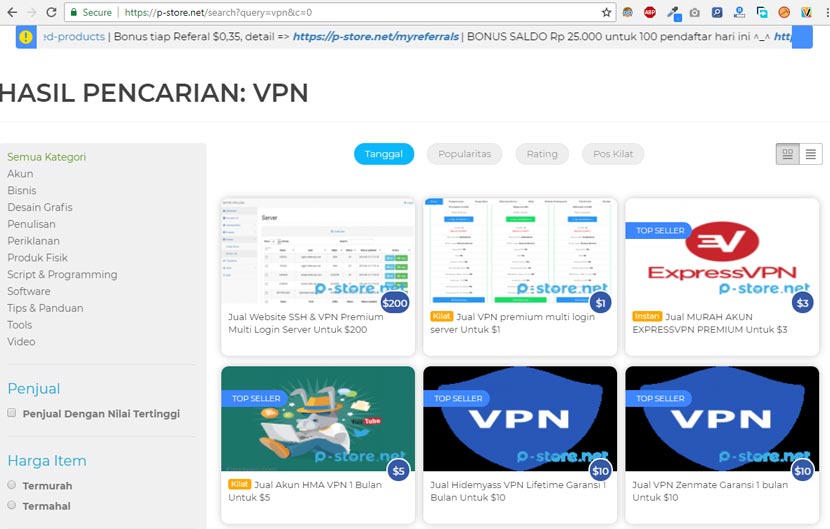Image resolution: width=830 pixels, height=529 pixels.
Task: Switch to list view layout
Action: [x=810, y=154]
